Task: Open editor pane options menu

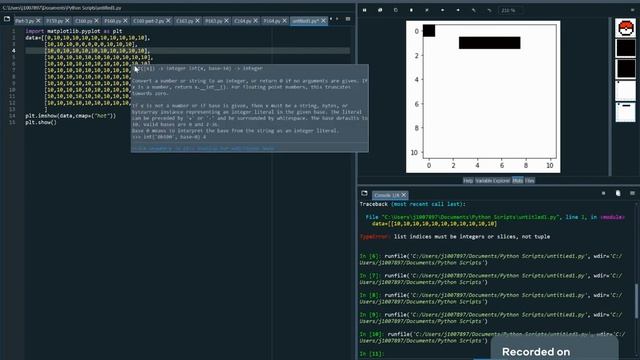Action: coord(348,19)
